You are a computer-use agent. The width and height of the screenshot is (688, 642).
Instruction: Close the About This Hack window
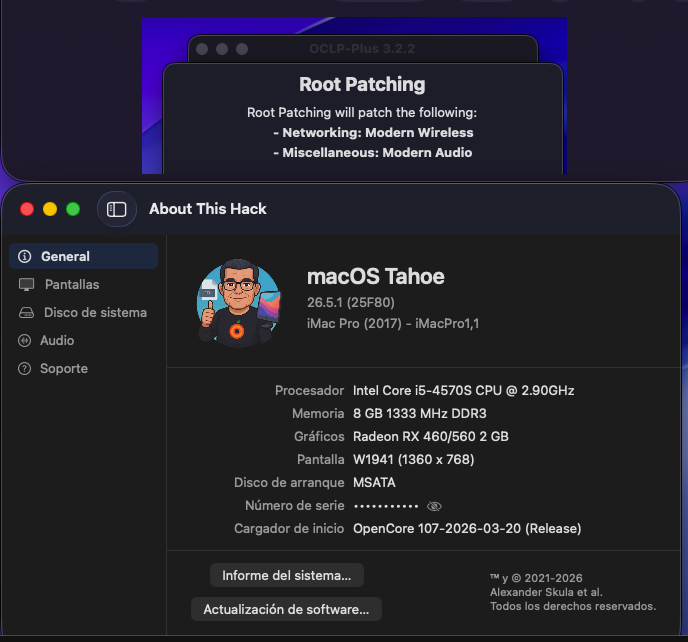[27, 209]
